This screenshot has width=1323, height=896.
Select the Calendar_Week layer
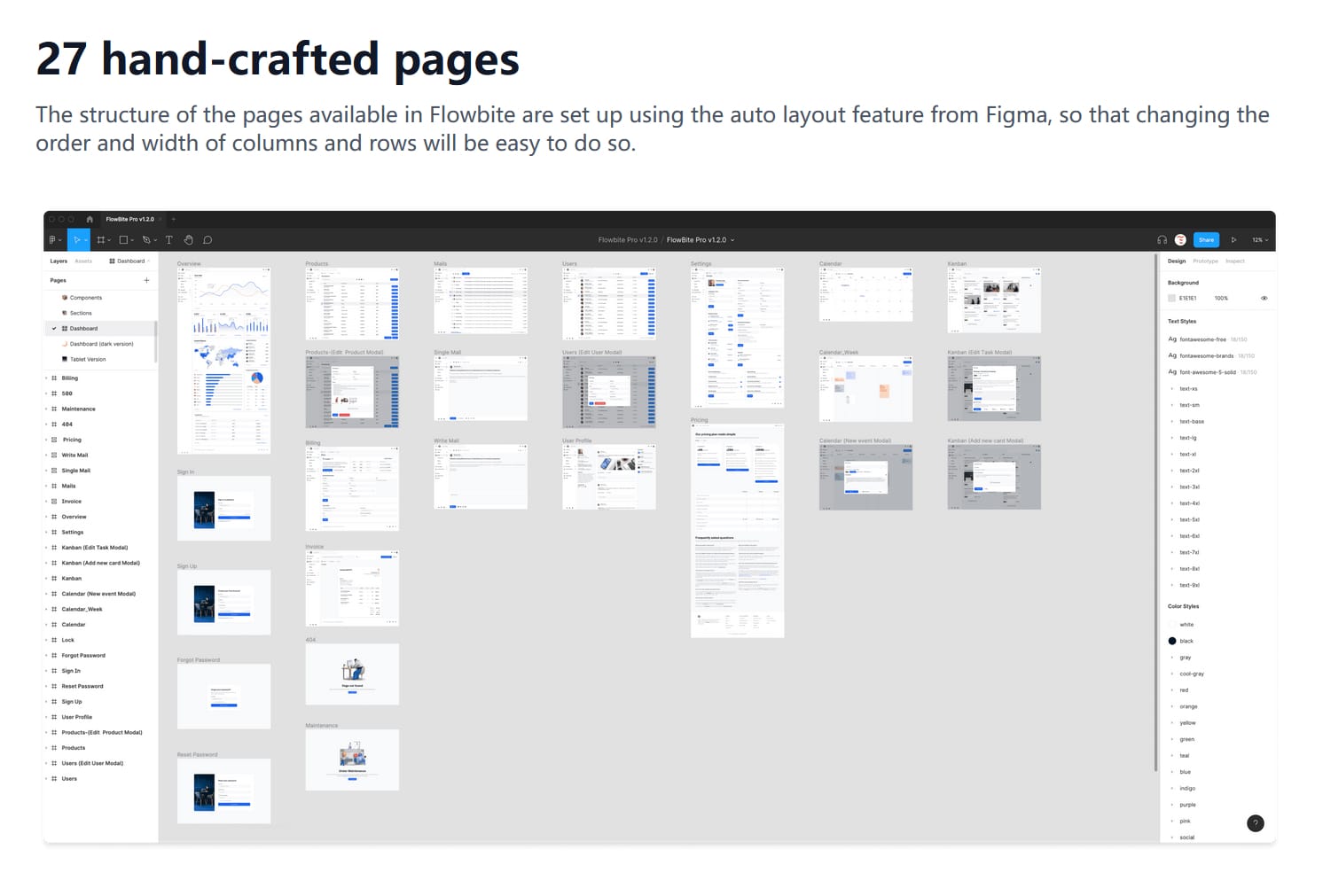point(82,610)
